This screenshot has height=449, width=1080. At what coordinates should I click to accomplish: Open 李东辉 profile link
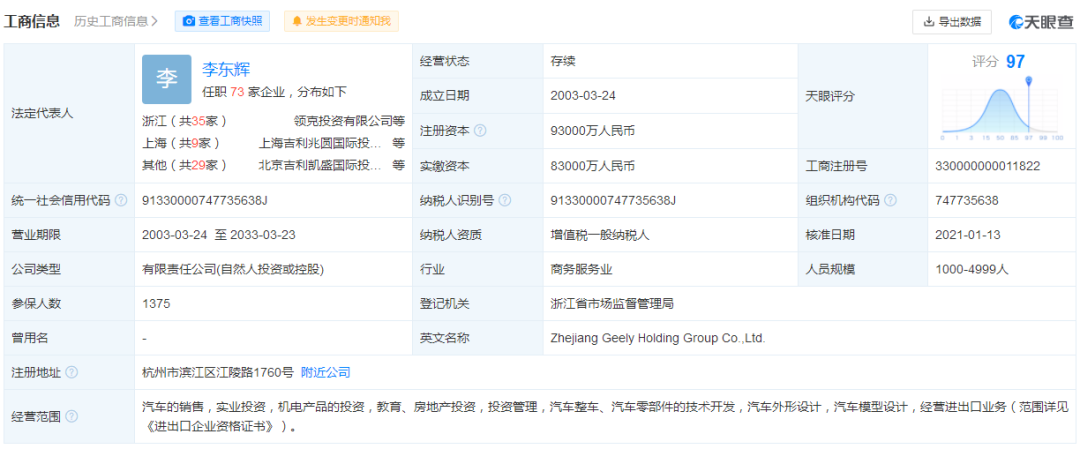pos(226,69)
